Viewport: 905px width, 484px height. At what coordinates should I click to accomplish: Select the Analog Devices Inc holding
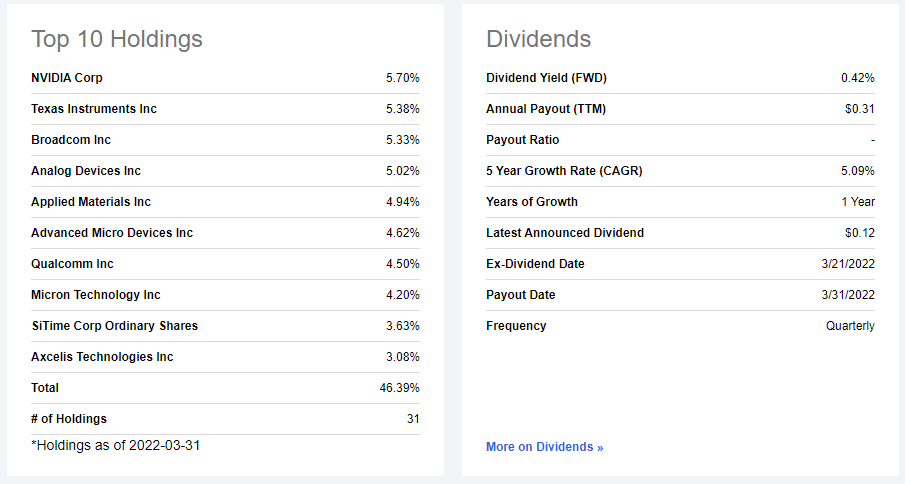86,171
